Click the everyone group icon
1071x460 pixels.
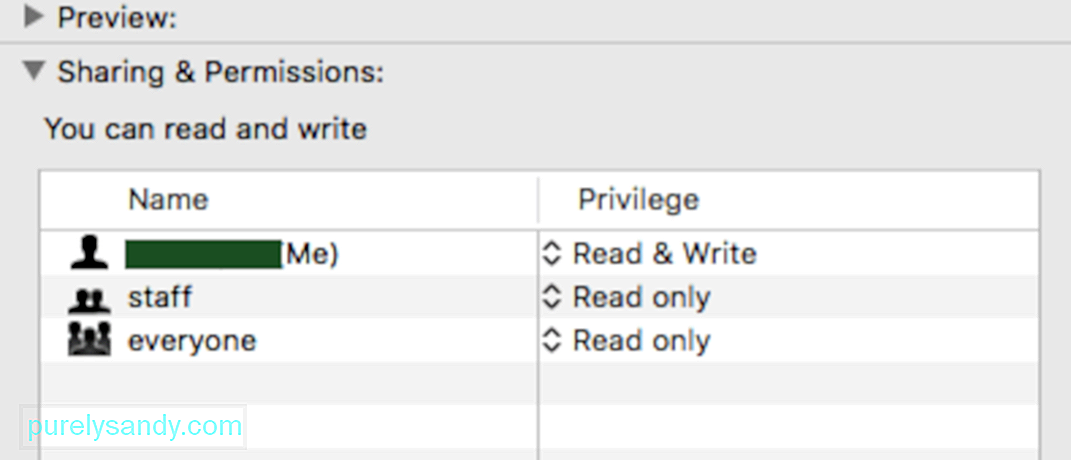[x=89, y=340]
